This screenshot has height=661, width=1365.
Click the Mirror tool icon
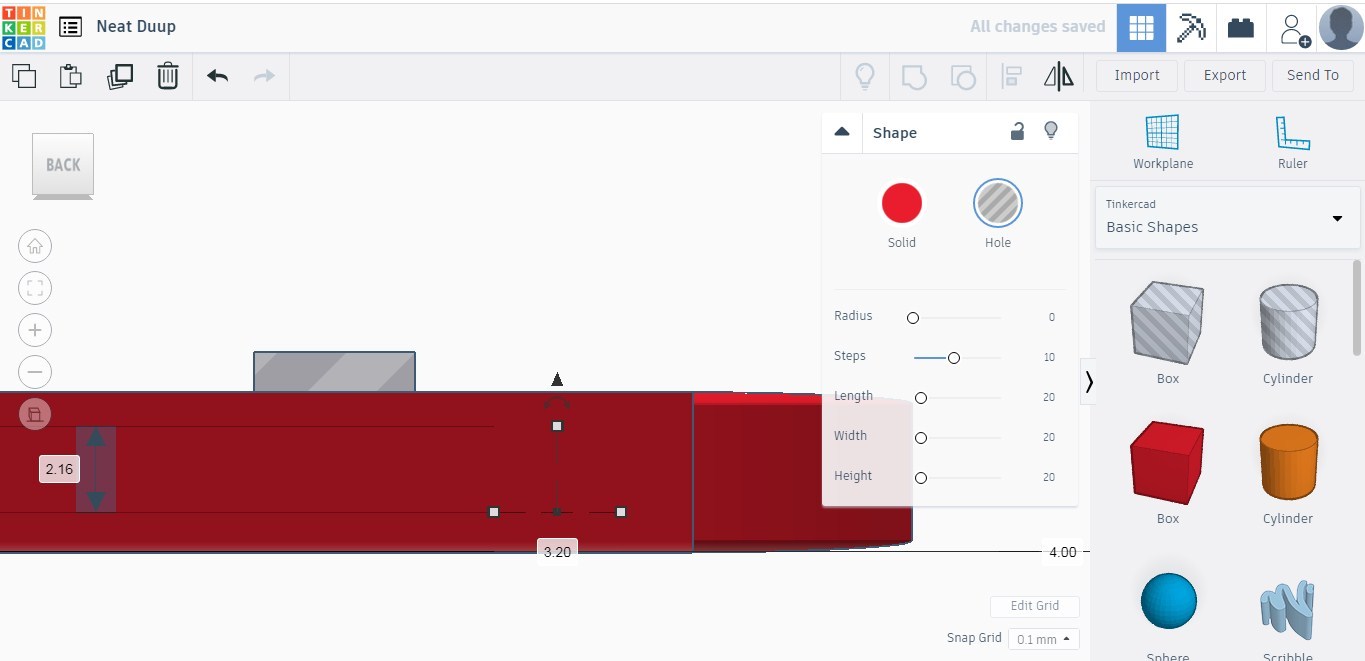[x=1058, y=76]
